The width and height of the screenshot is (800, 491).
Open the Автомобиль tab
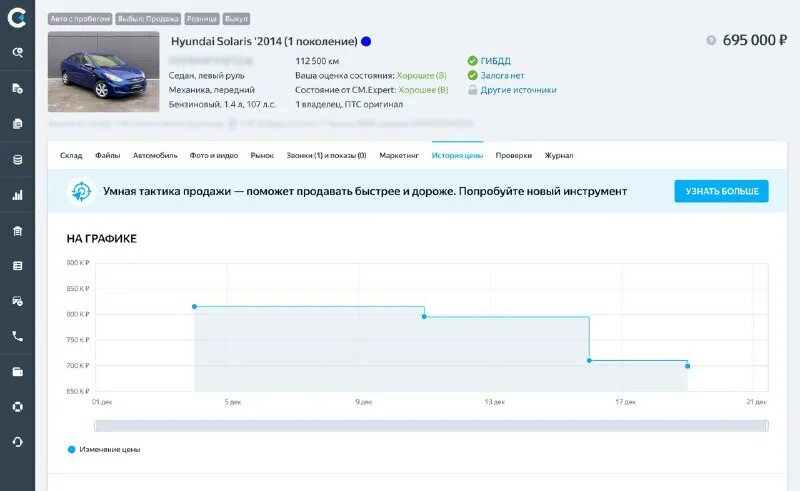coord(155,155)
